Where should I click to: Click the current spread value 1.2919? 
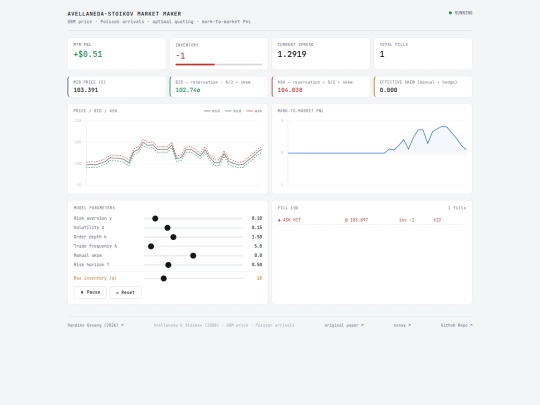pos(292,54)
